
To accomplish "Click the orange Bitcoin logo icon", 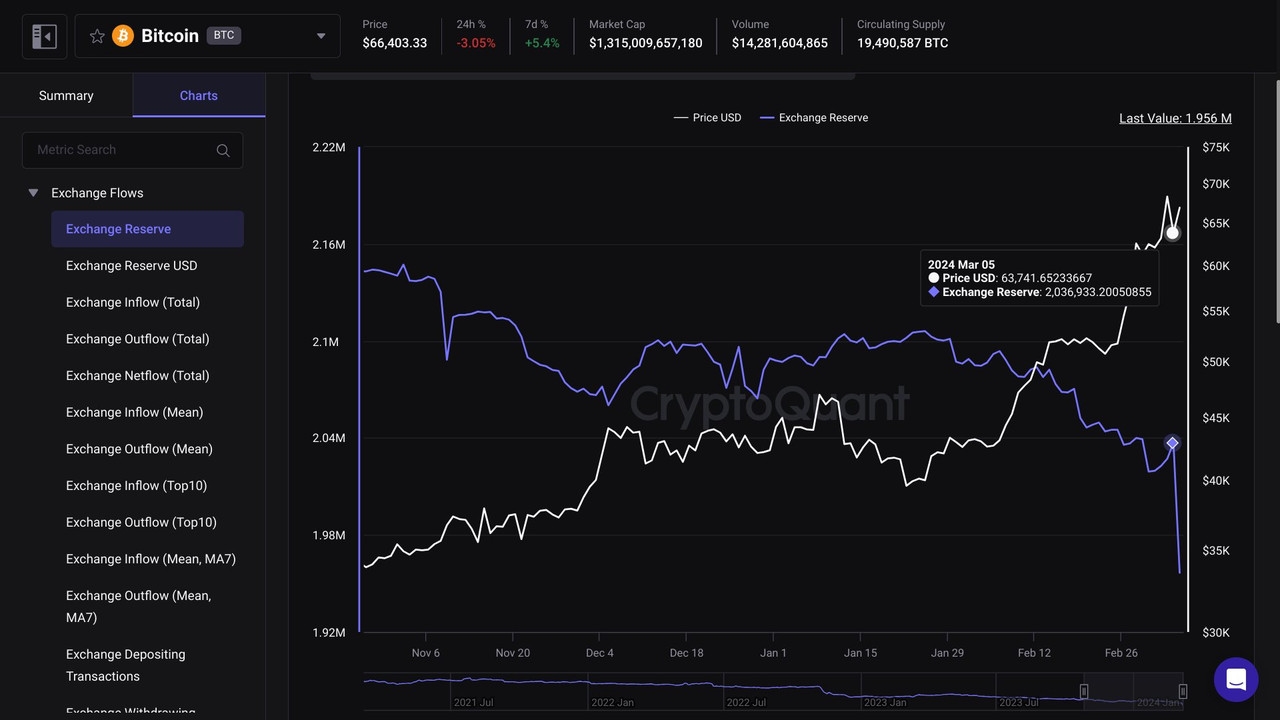I will (123, 36).
